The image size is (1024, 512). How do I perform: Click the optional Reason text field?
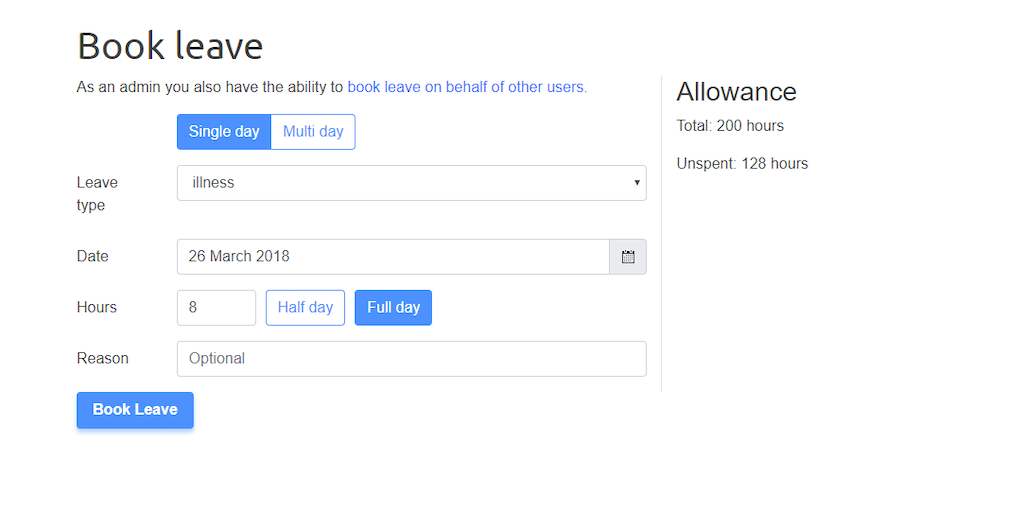pos(411,359)
